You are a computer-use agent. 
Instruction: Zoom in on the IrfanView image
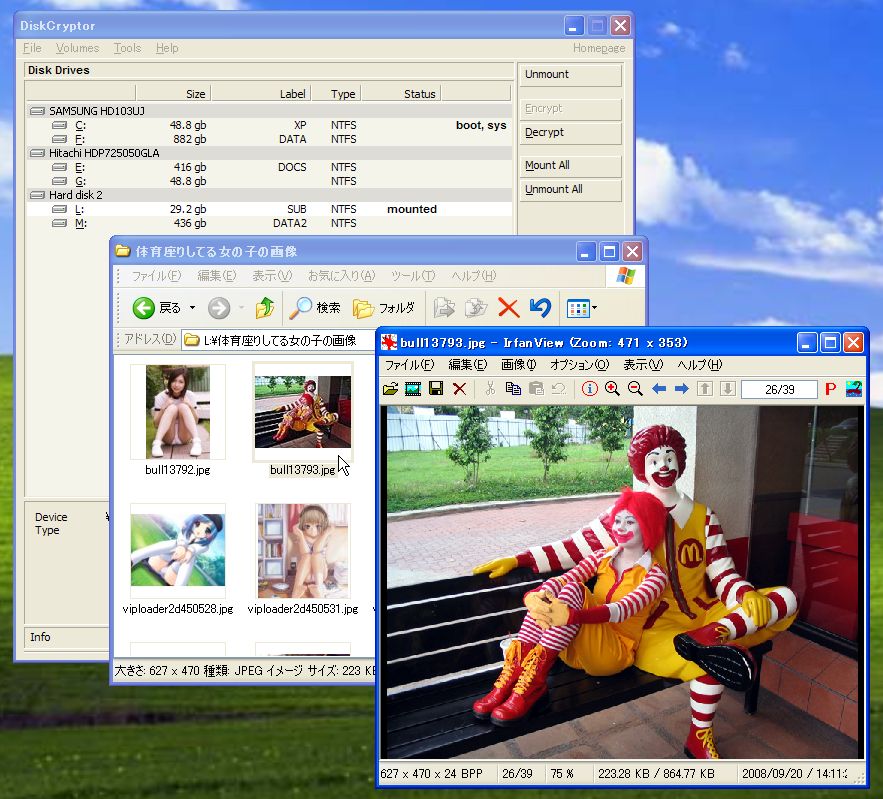point(612,389)
